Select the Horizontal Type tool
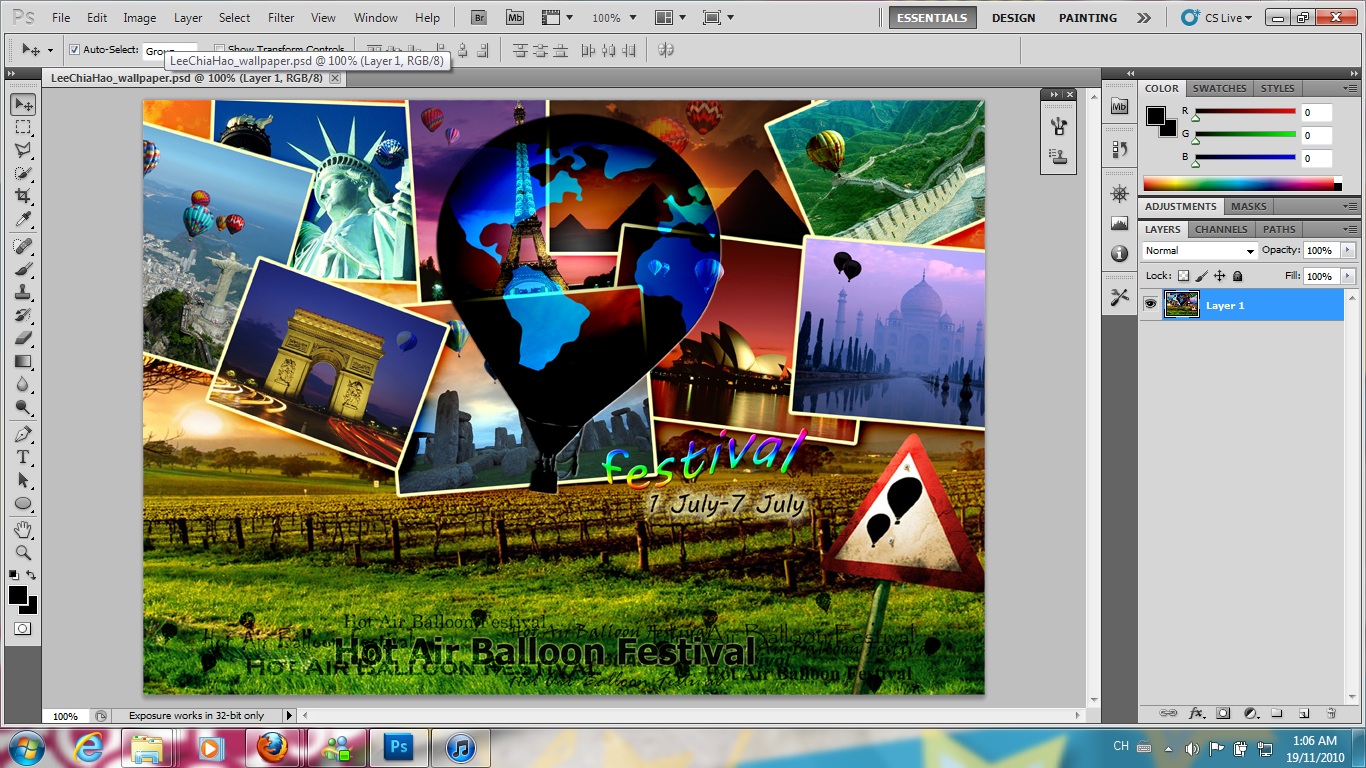Image resolution: width=1366 pixels, height=768 pixels. click(23, 456)
